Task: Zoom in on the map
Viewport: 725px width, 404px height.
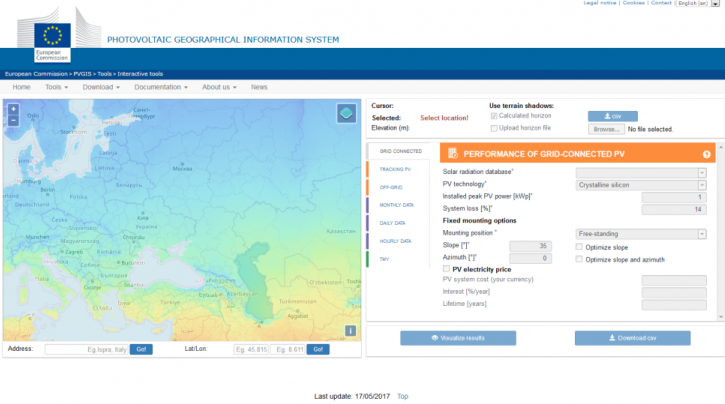Action: point(13,109)
